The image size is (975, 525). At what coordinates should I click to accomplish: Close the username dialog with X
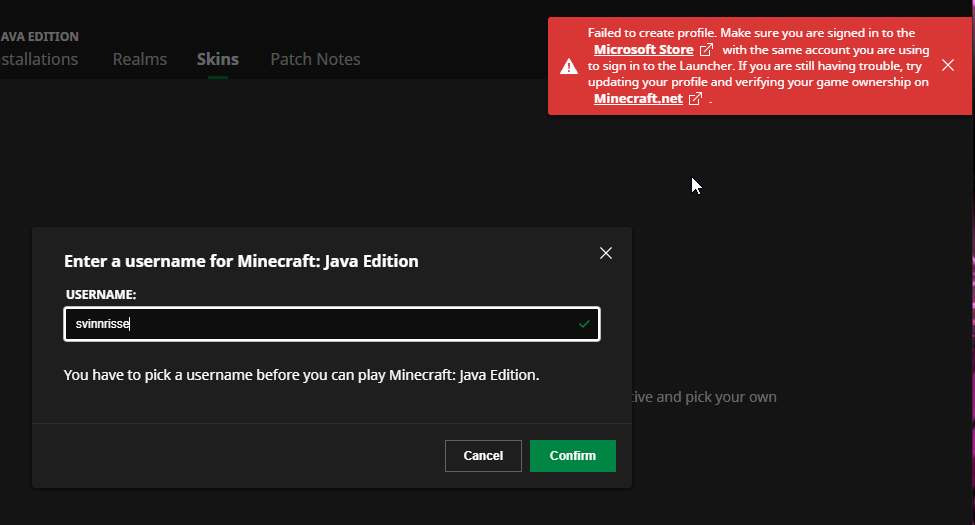605,253
